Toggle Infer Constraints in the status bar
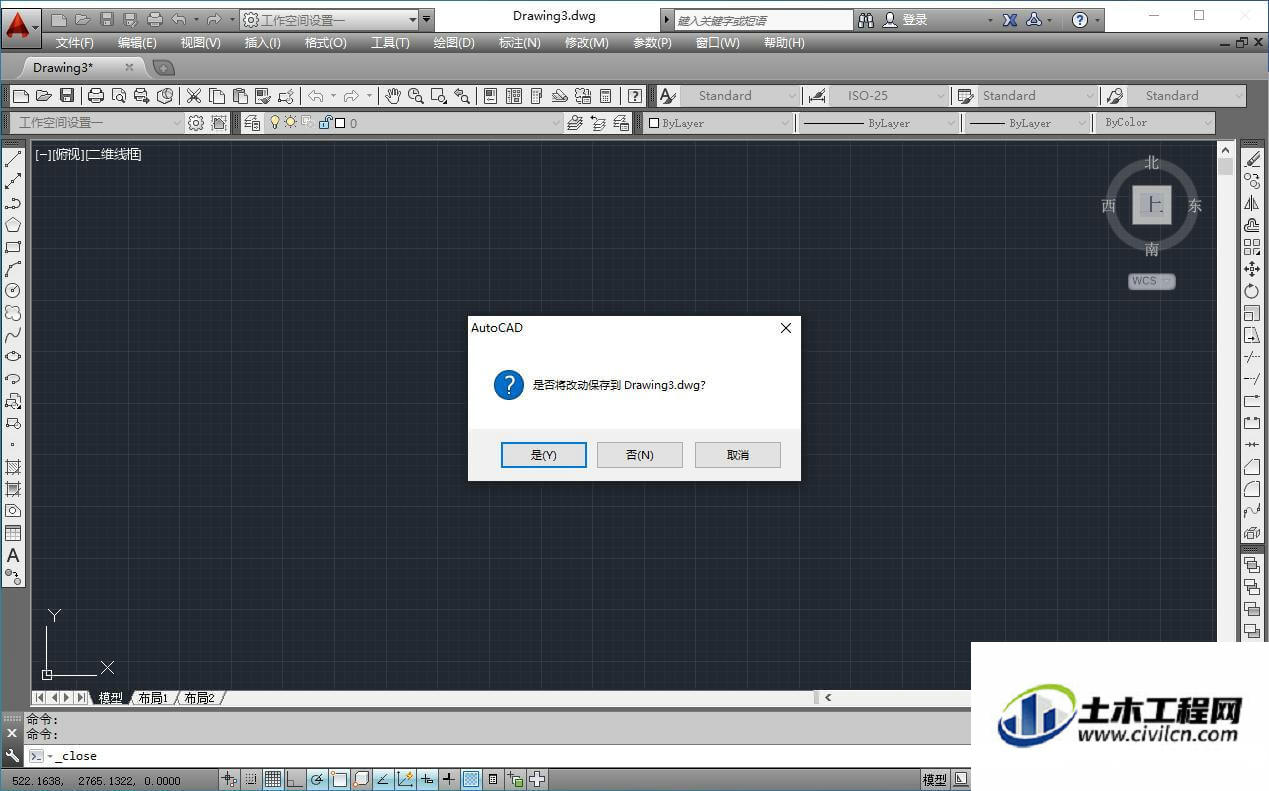 tap(229, 780)
